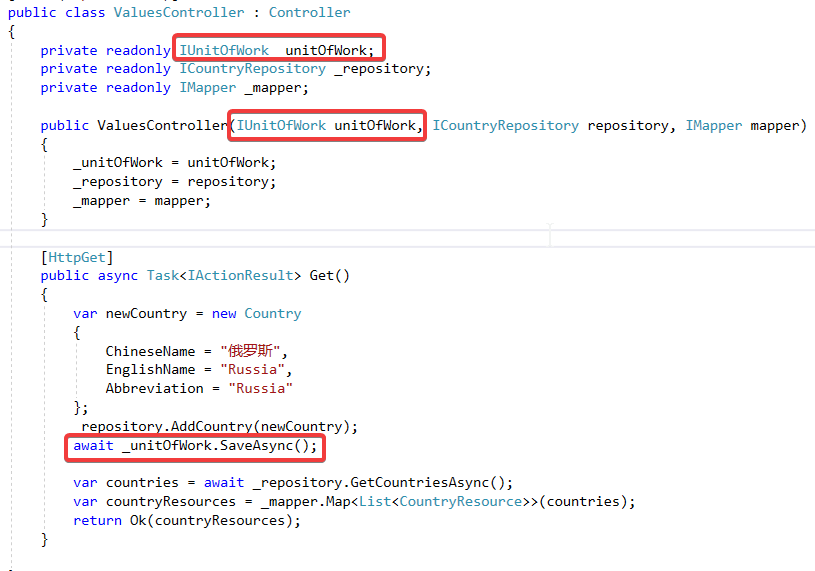815x571 pixels.
Task: Click ICountryRepository in the readonly field declaration
Action: pyautogui.click(x=253, y=69)
